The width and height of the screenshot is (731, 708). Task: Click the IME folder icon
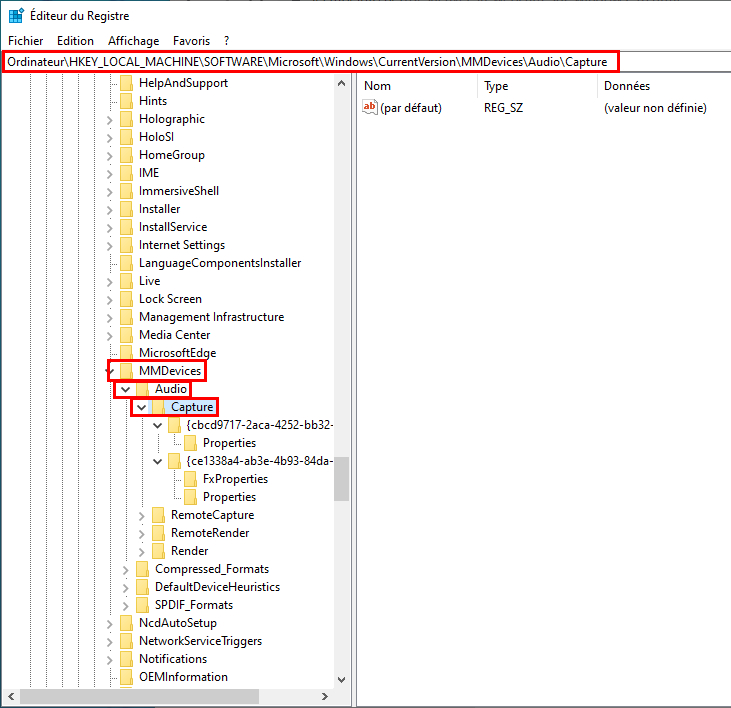(126, 173)
